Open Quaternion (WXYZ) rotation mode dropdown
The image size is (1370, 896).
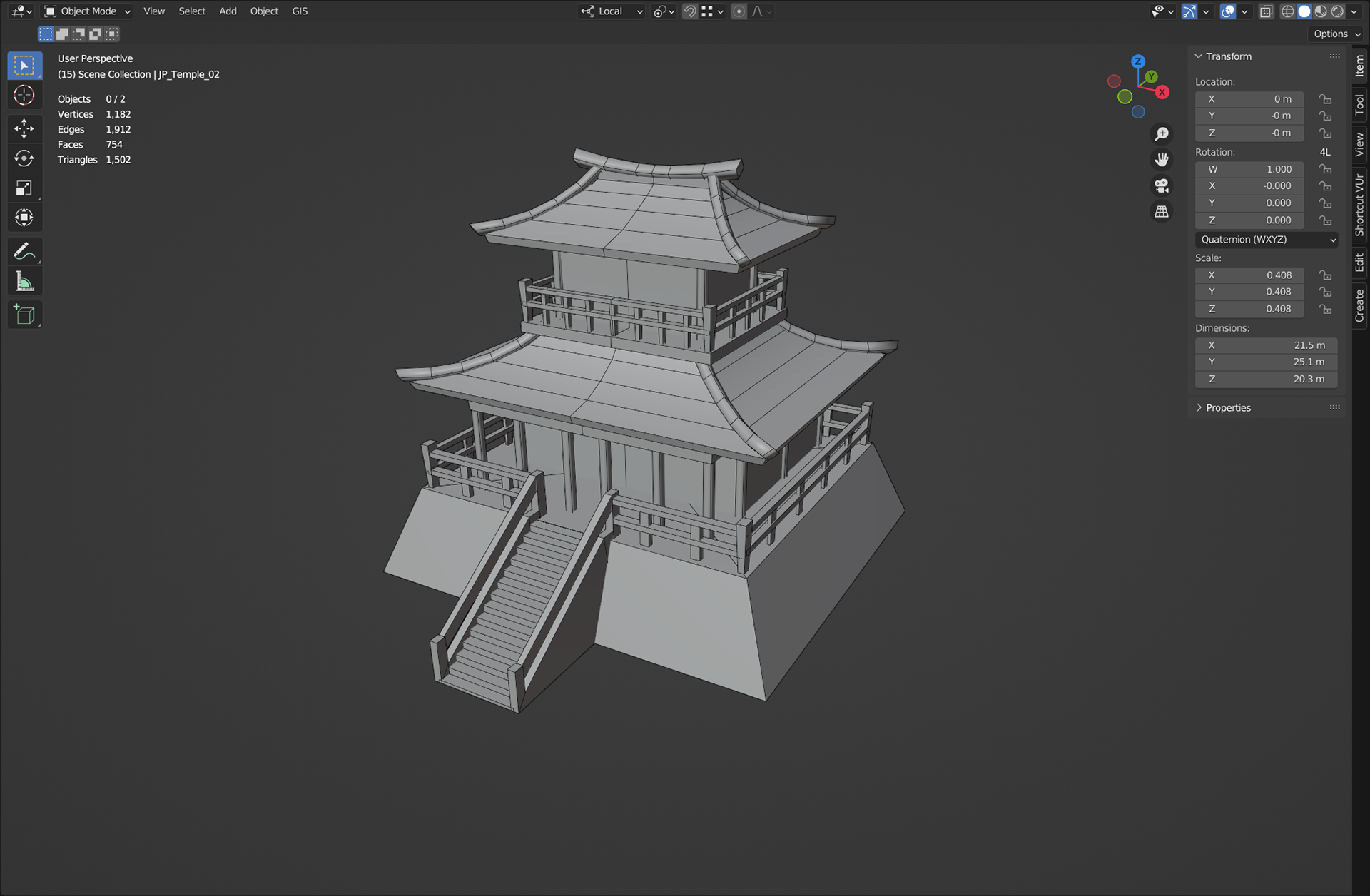(1266, 240)
